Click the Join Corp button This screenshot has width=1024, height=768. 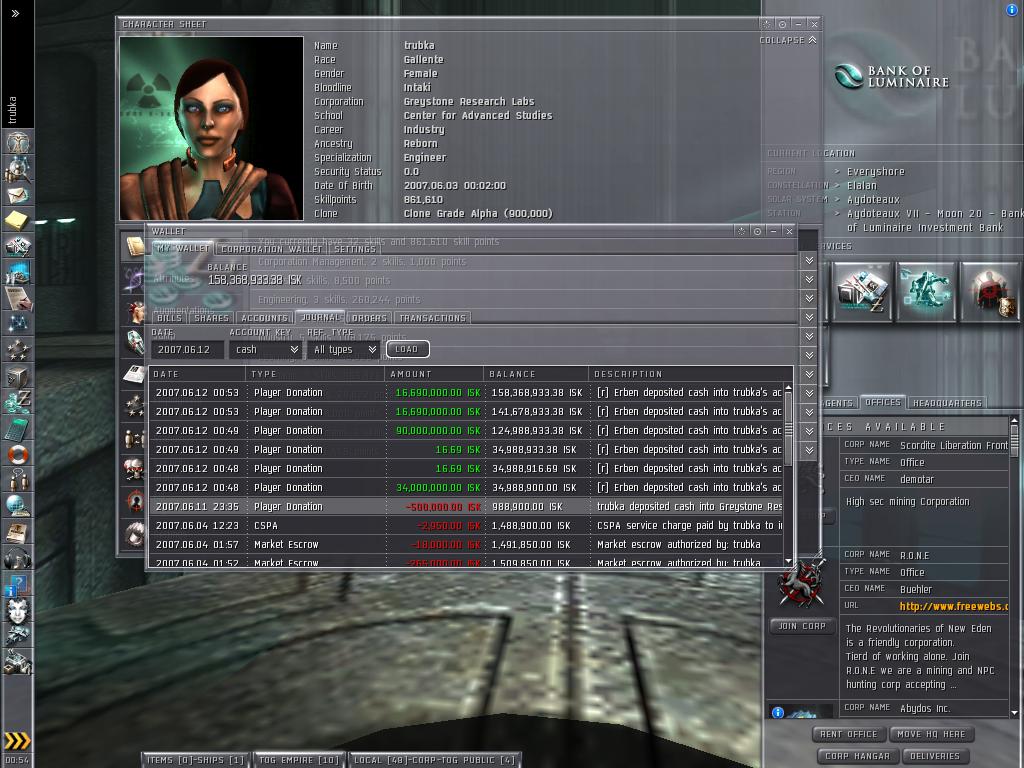(x=802, y=626)
